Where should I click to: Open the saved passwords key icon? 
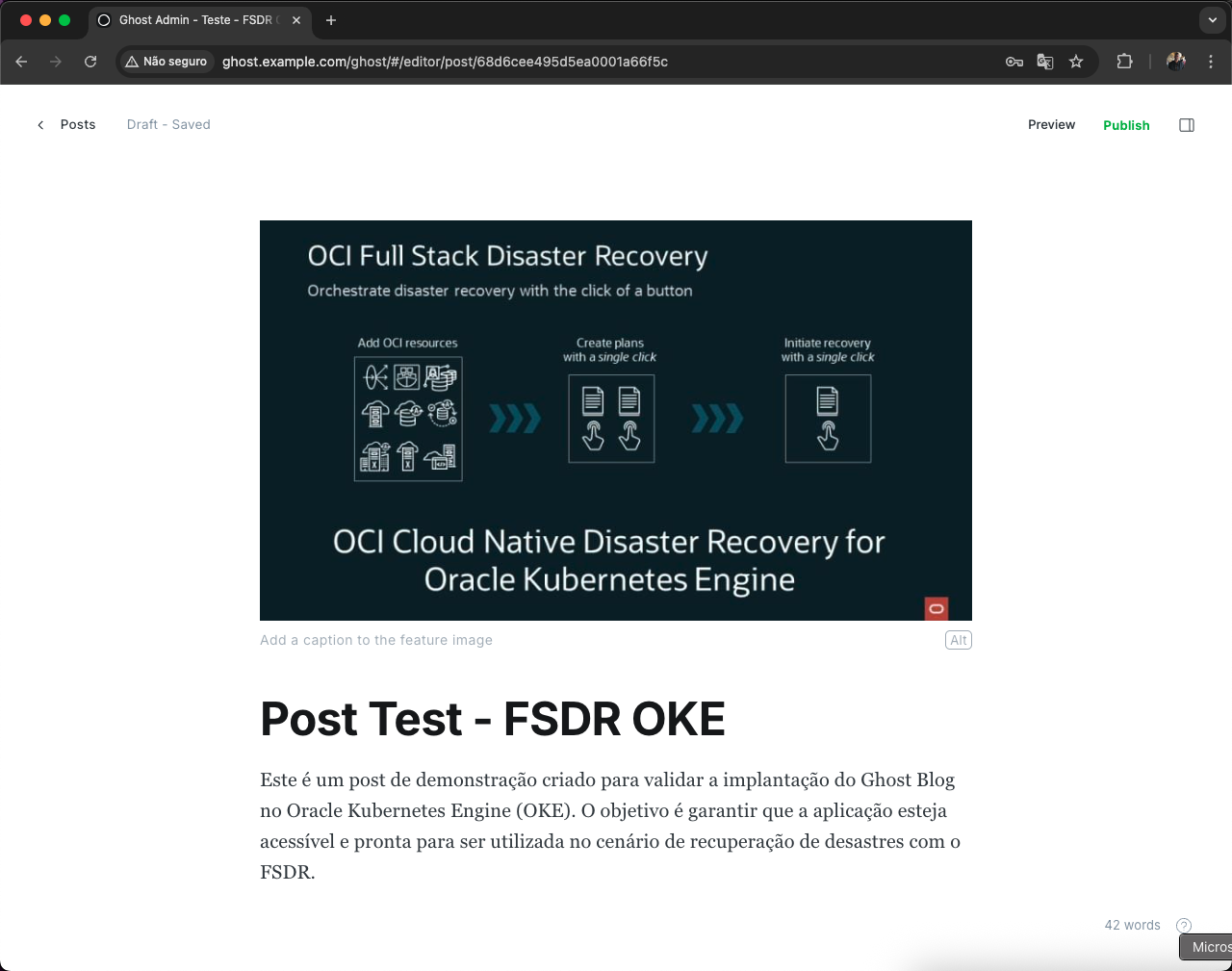[1014, 62]
